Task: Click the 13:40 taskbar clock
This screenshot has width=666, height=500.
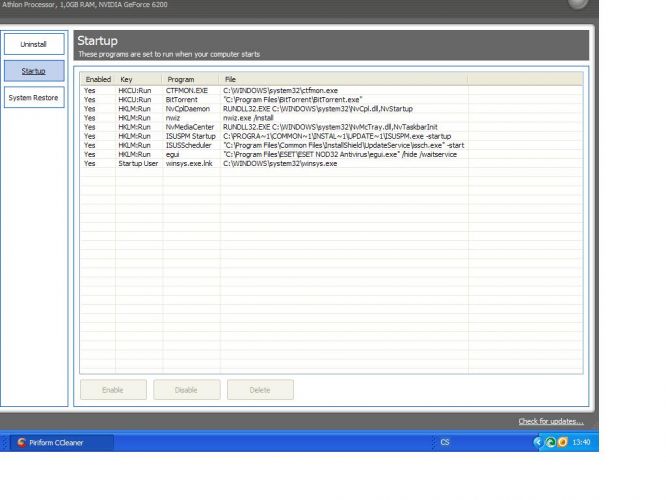Action: click(581, 442)
